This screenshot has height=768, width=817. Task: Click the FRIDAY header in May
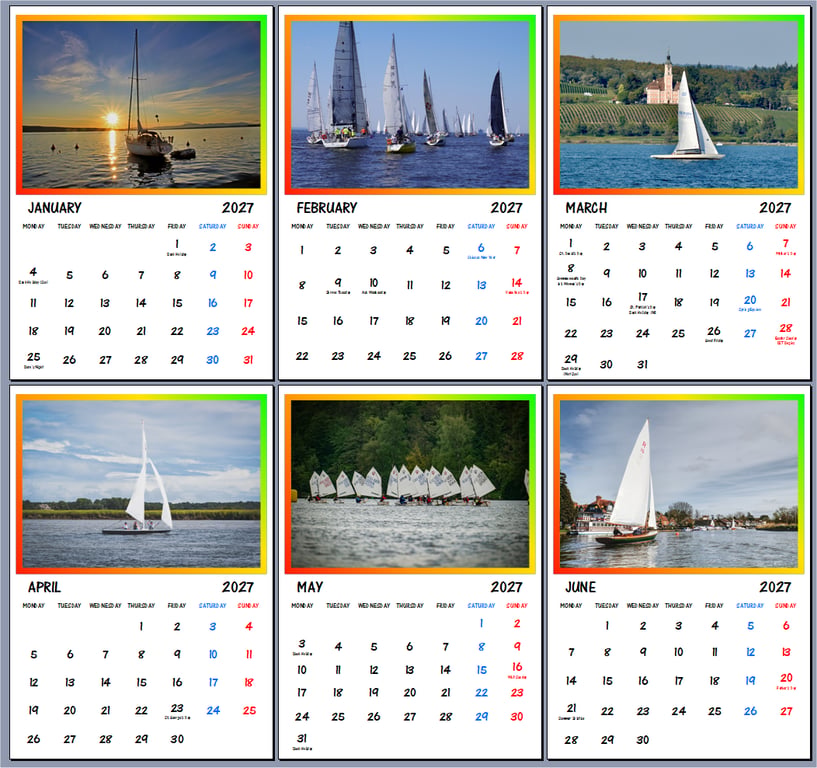445,605
